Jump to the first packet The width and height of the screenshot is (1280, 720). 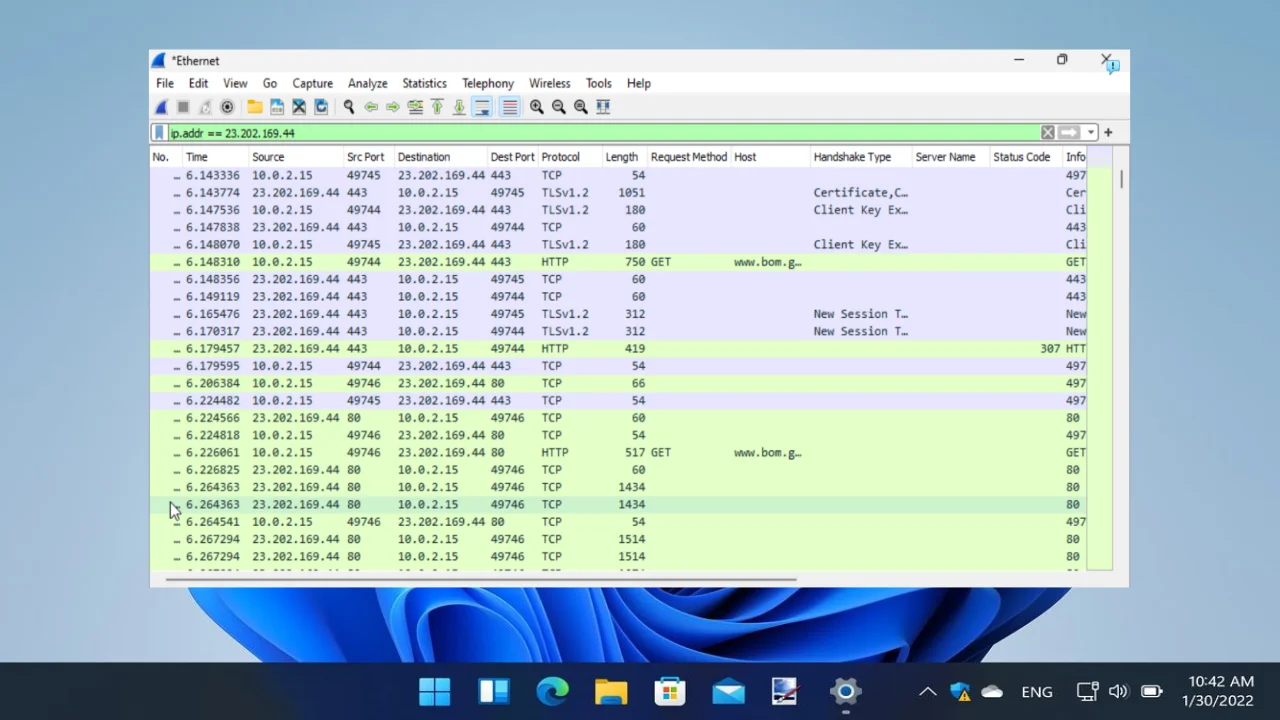click(x=437, y=107)
